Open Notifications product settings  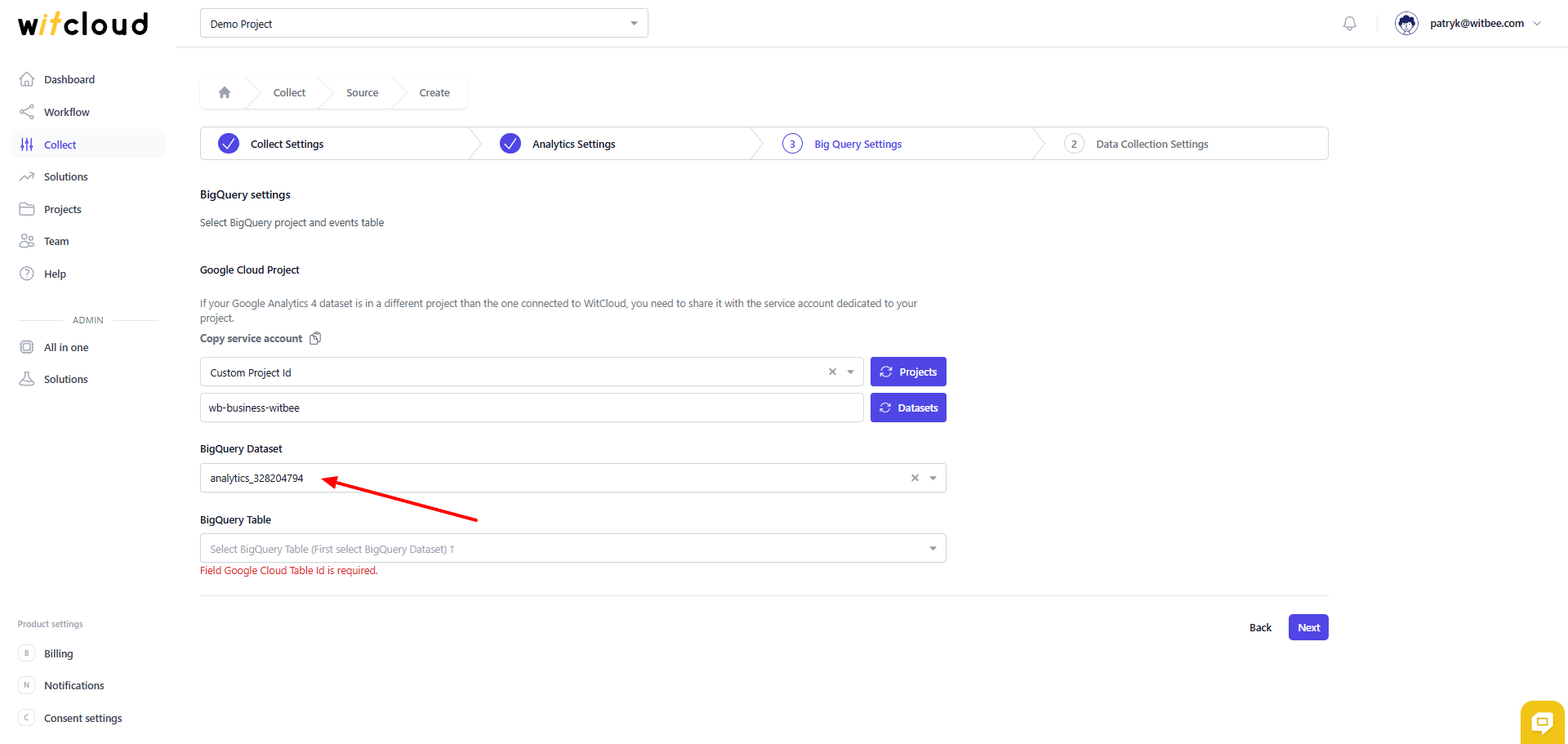tap(74, 685)
